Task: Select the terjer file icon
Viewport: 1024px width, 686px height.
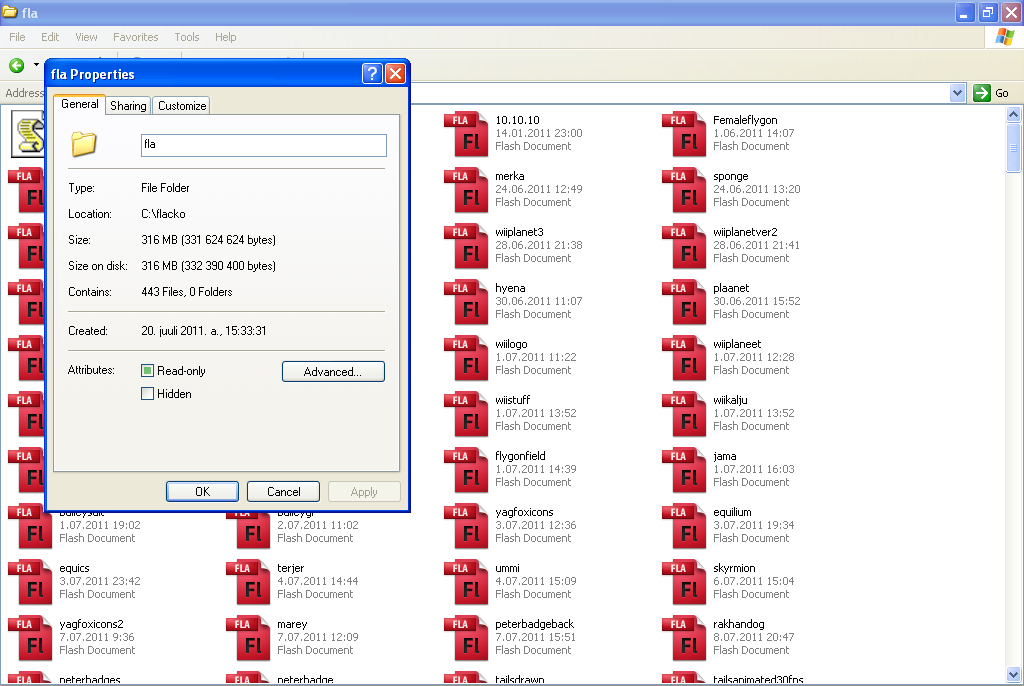Action: [248, 584]
